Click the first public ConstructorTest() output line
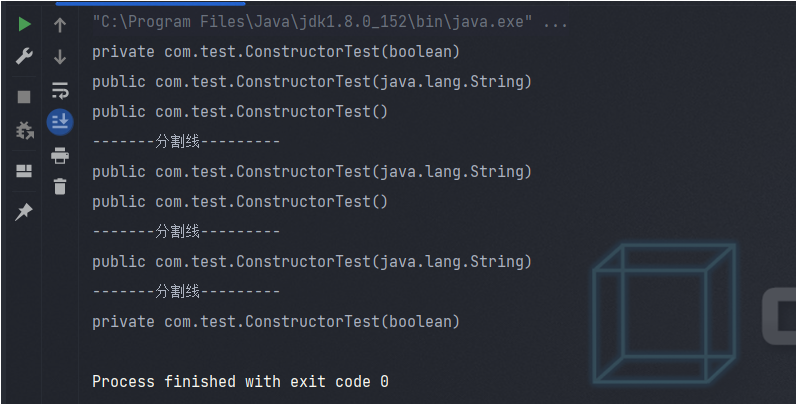The image size is (796, 405). [240, 111]
